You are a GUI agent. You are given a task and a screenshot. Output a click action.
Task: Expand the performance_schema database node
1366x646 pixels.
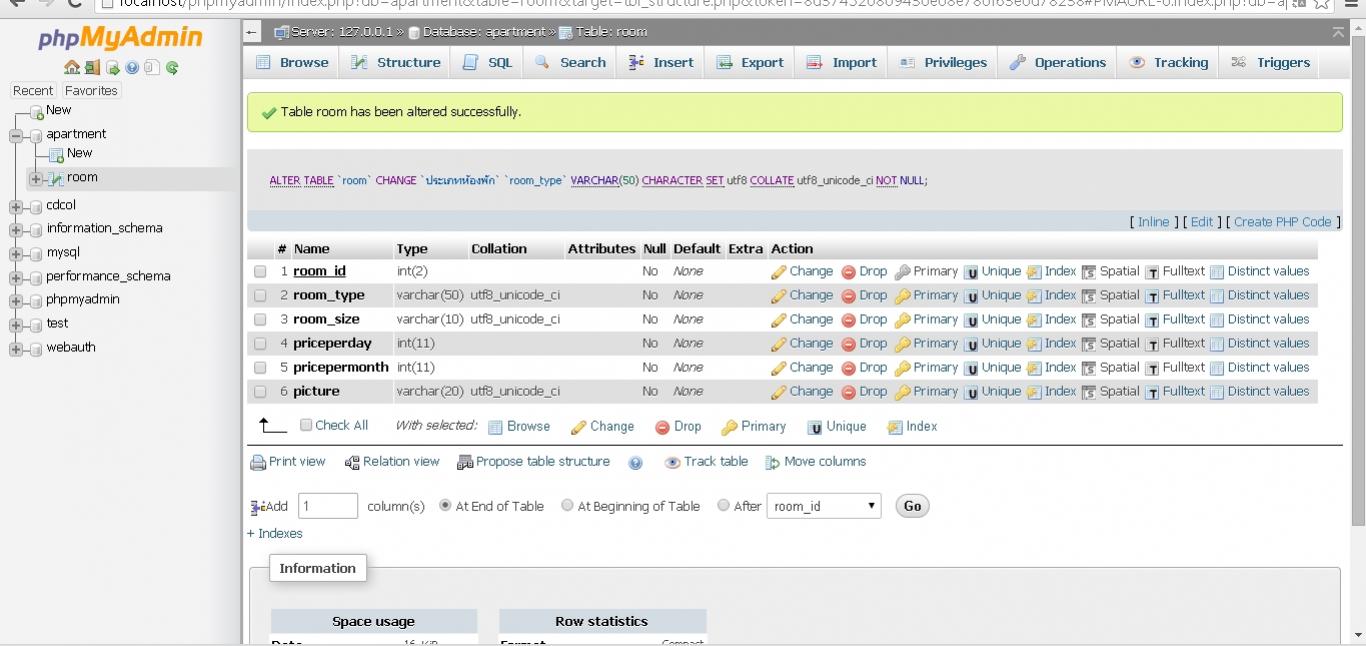(x=15, y=277)
